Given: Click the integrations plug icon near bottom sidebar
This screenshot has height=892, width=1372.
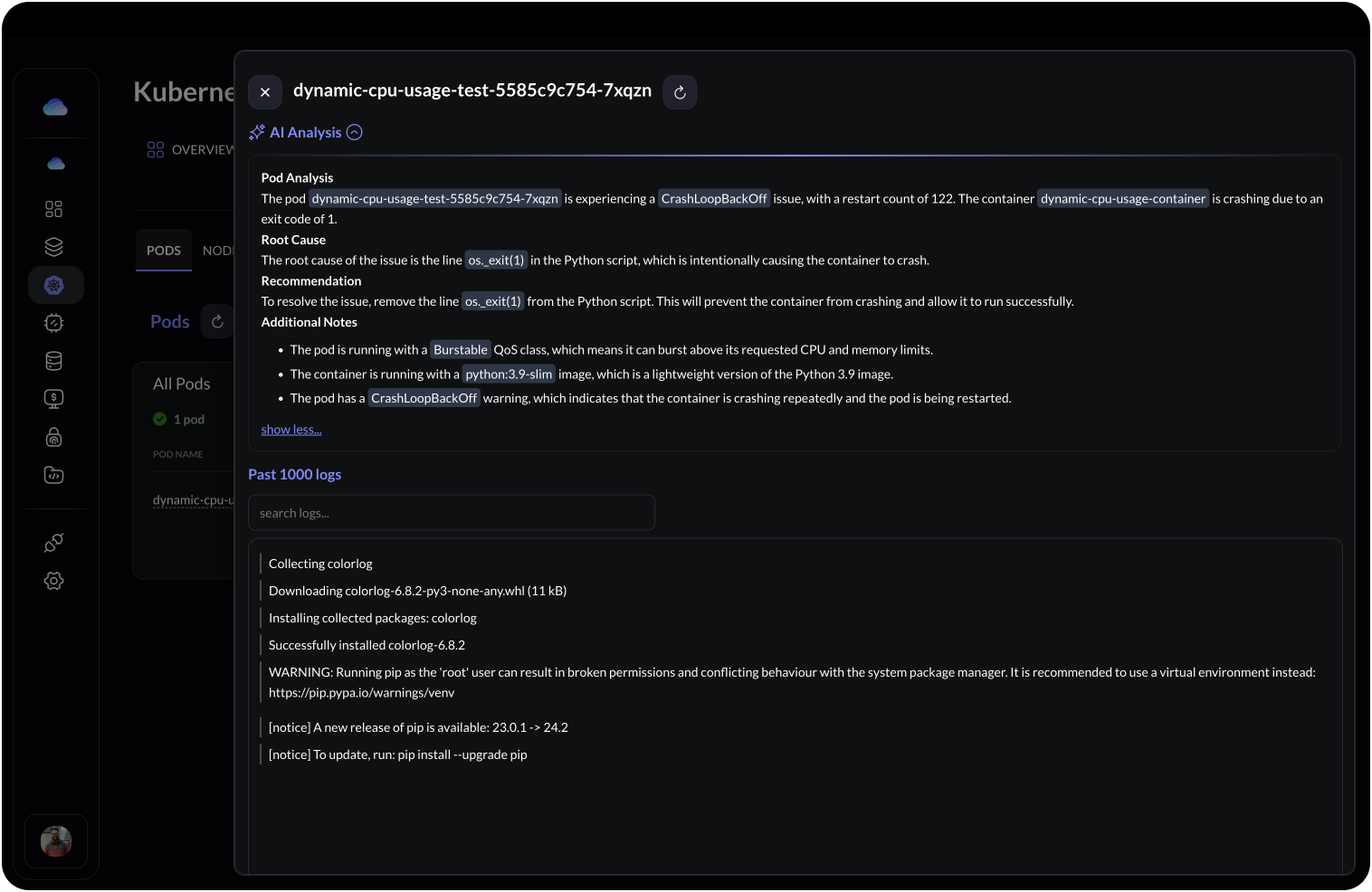Looking at the screenshot, I should [x=54, y=542].
